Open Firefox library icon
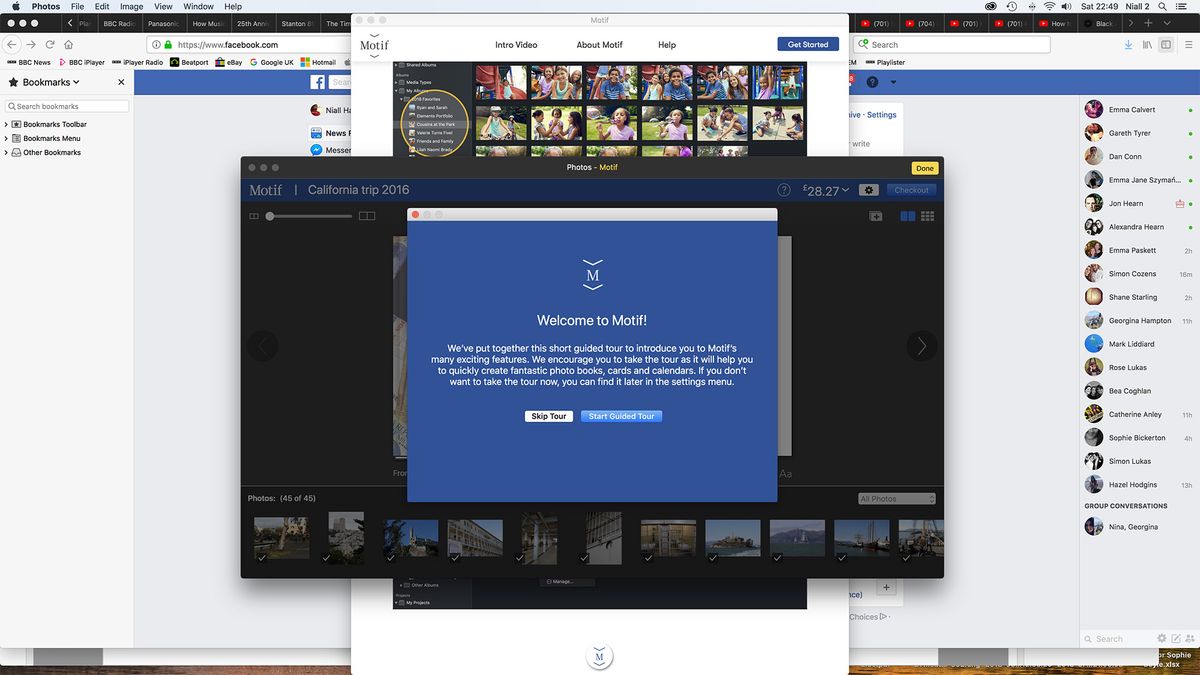Image resolution: width=1200 pixels, height=675 pixels. (1148, 44)
